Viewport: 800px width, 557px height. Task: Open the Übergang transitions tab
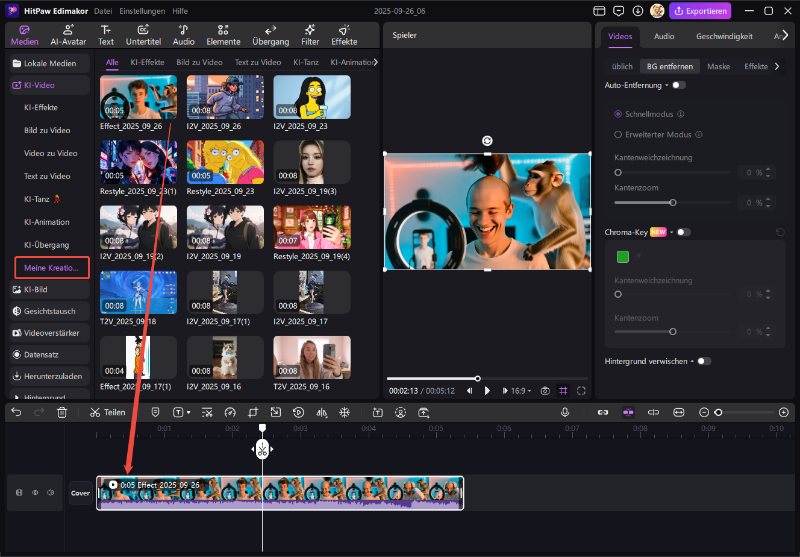(270, 35)
